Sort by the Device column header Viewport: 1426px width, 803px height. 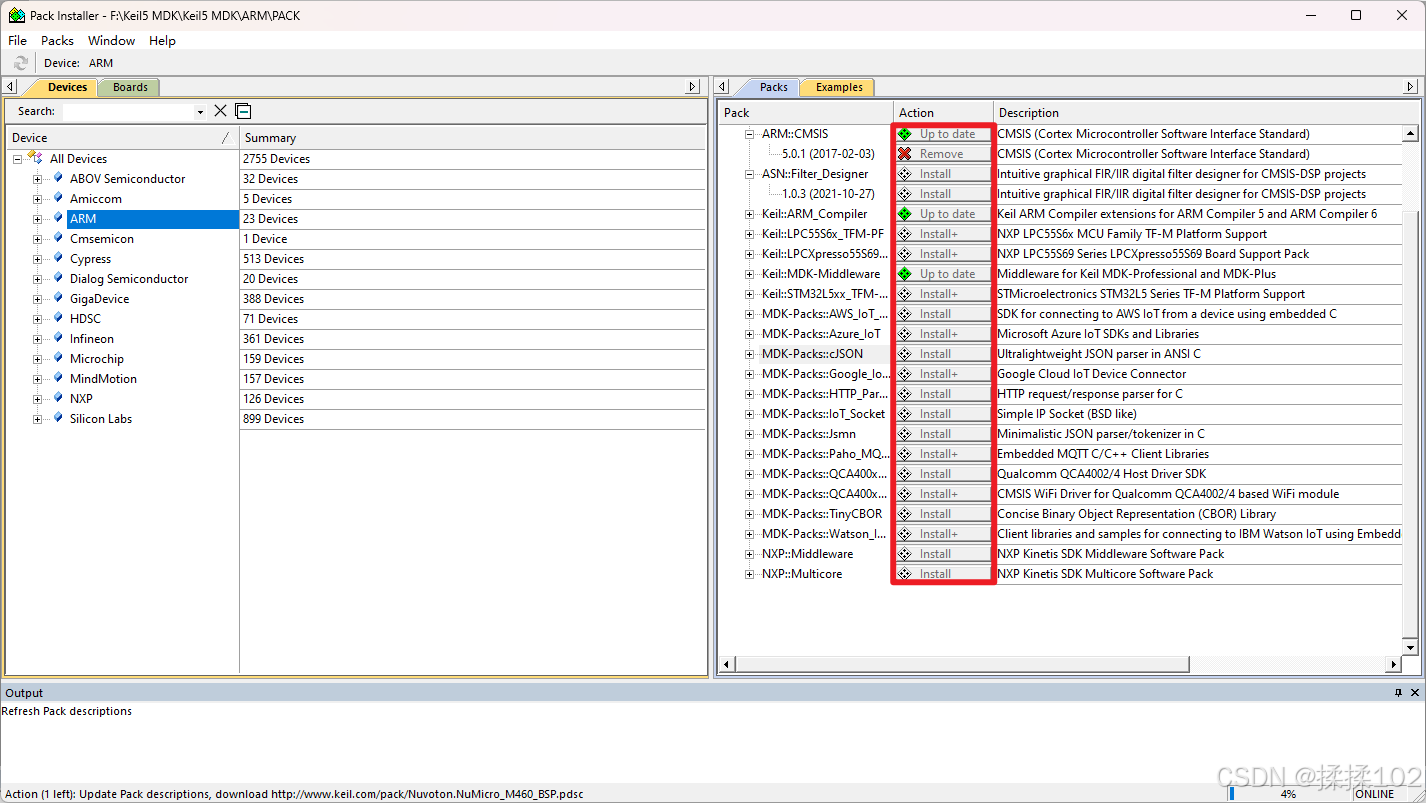(121, 138)
